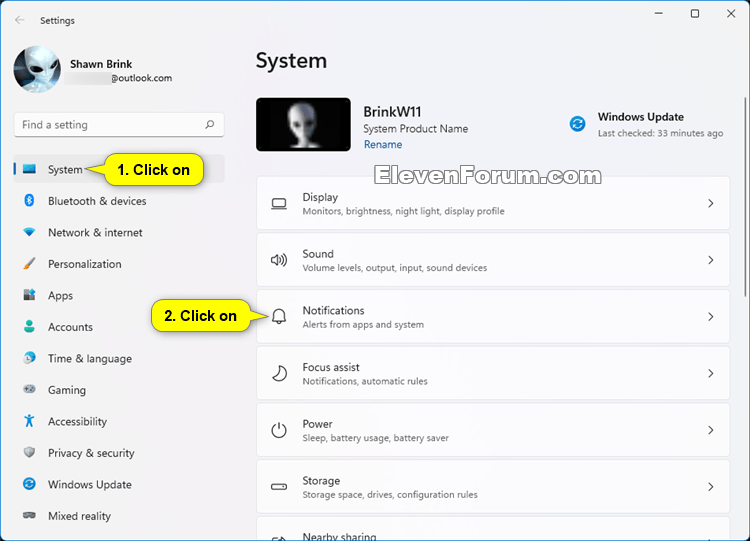Click the Windows Update sync icon at top

point(577,124)
